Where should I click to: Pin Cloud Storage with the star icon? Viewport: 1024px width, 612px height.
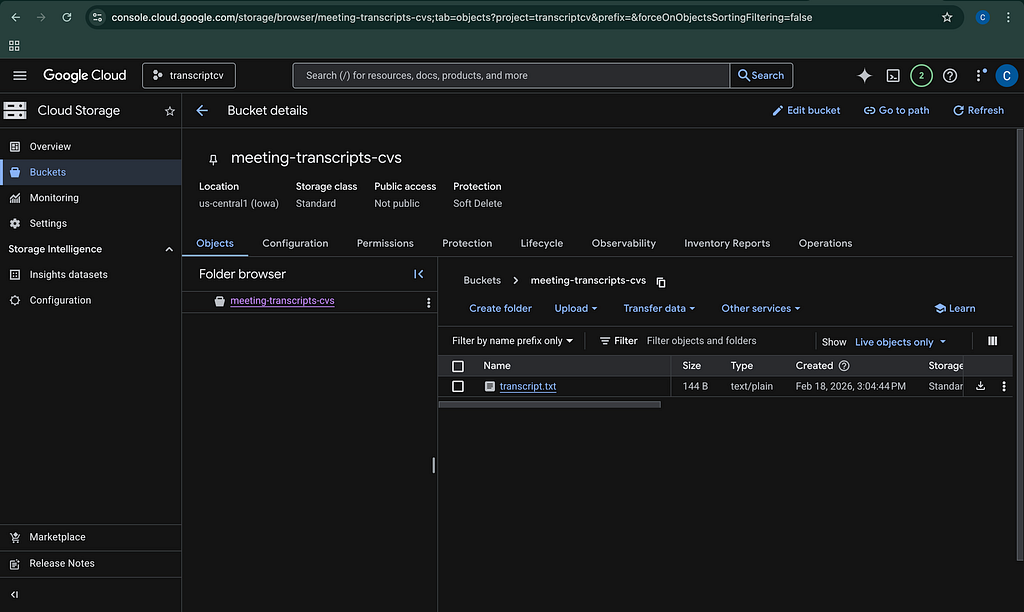[170, 111]
